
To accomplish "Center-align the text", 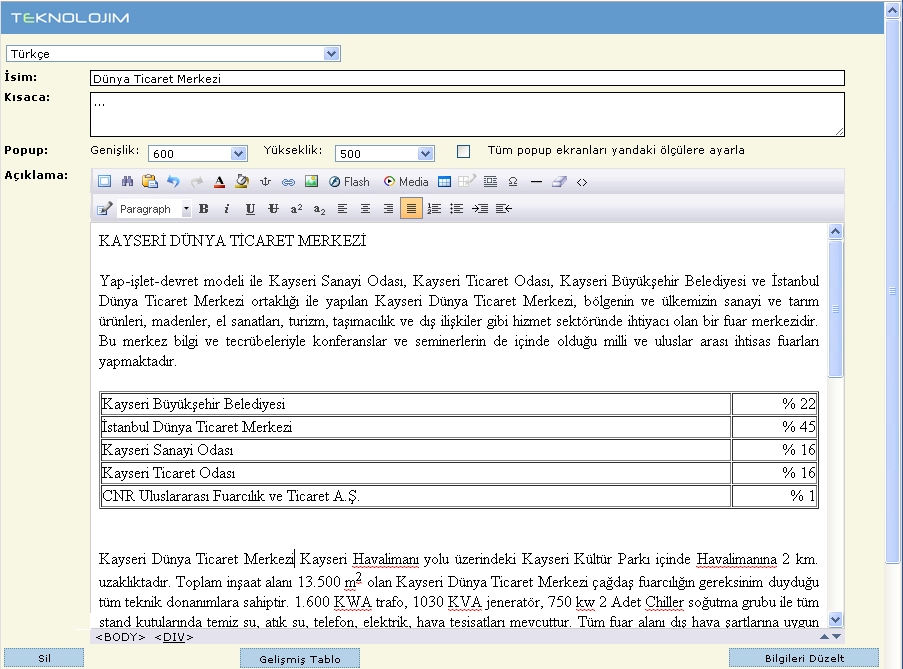I will click(365, 208).
